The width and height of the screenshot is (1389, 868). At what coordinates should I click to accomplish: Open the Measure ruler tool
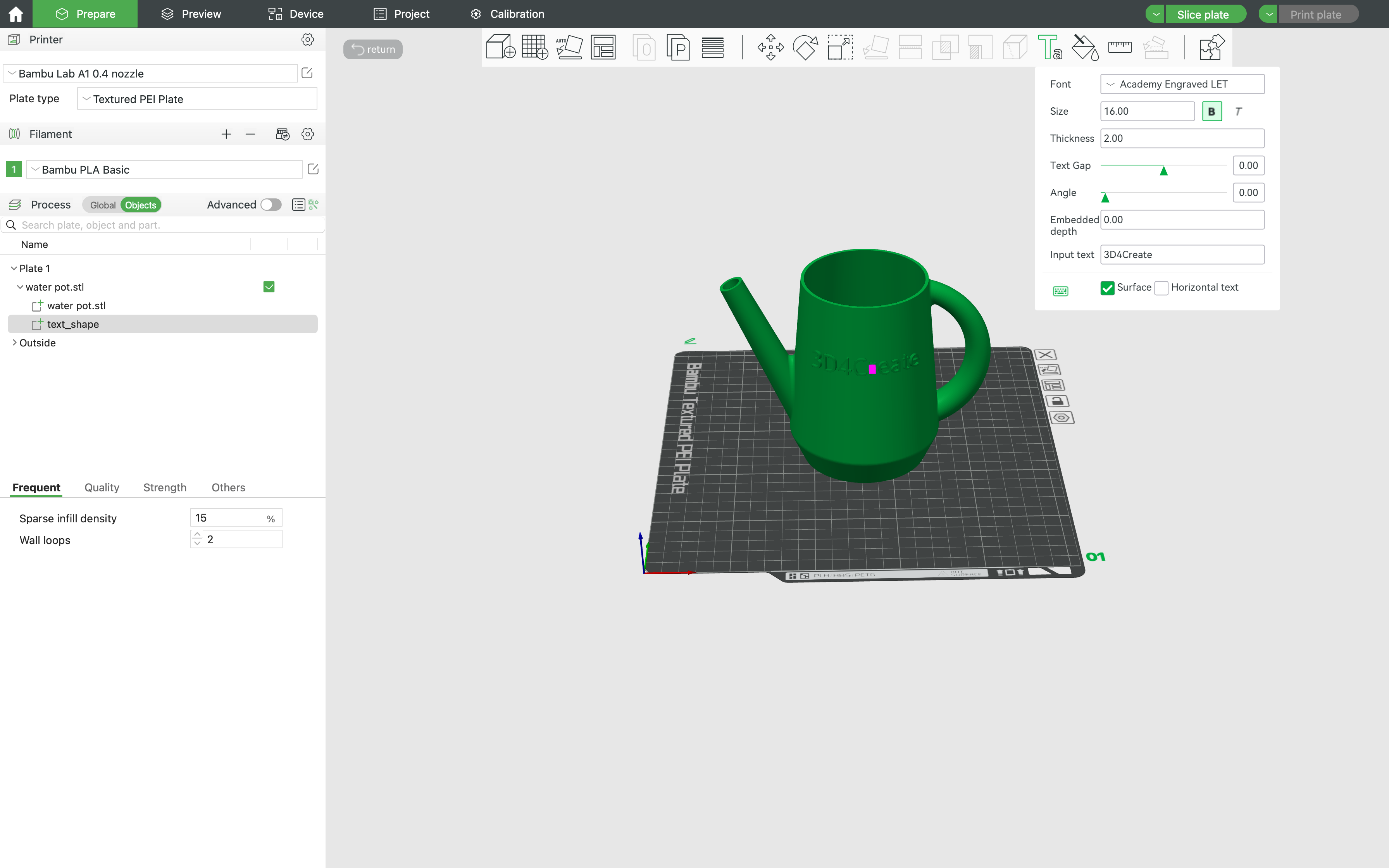click(x=1119, y=47)
